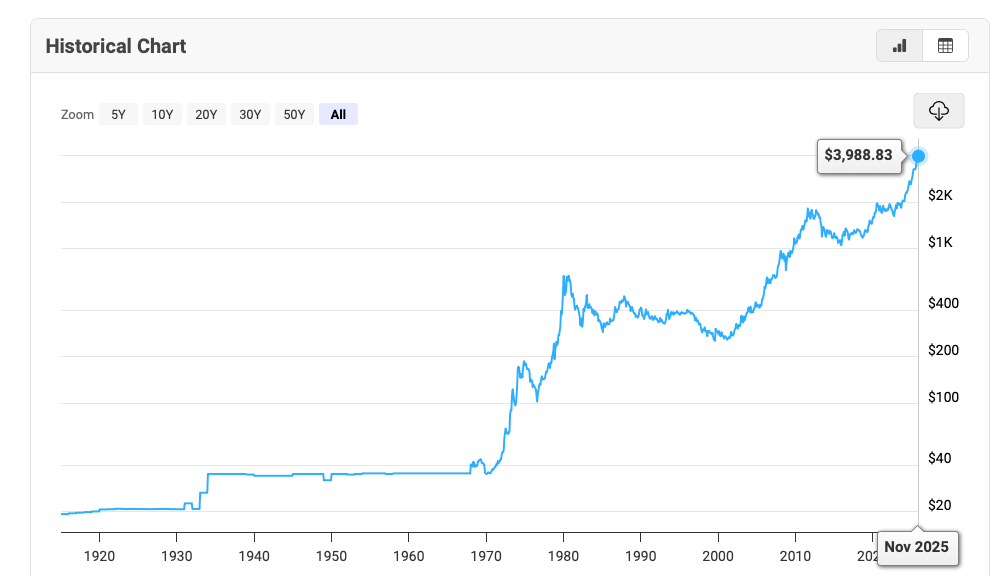Click the cloud download icon

pyautogui.click(x=938, y=111)
